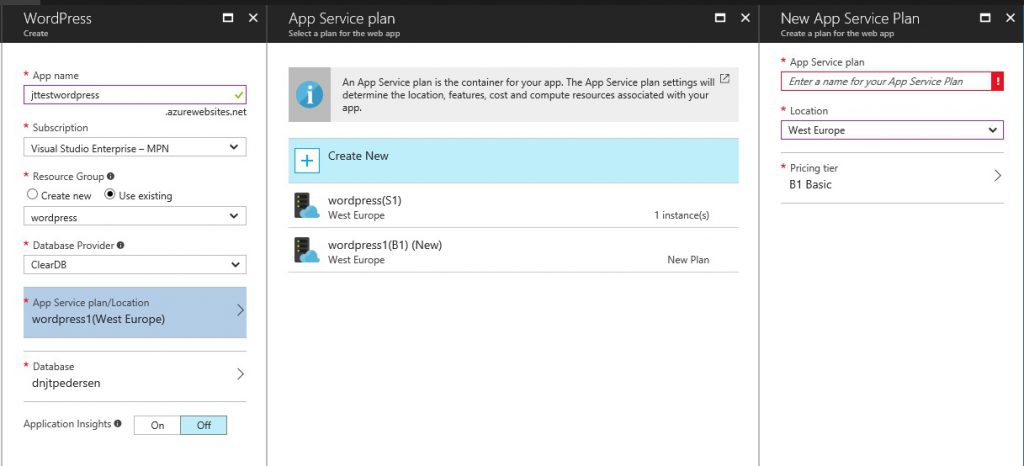
Task: Click the Database Provider info icon
Action: click(x=121, y=245)
